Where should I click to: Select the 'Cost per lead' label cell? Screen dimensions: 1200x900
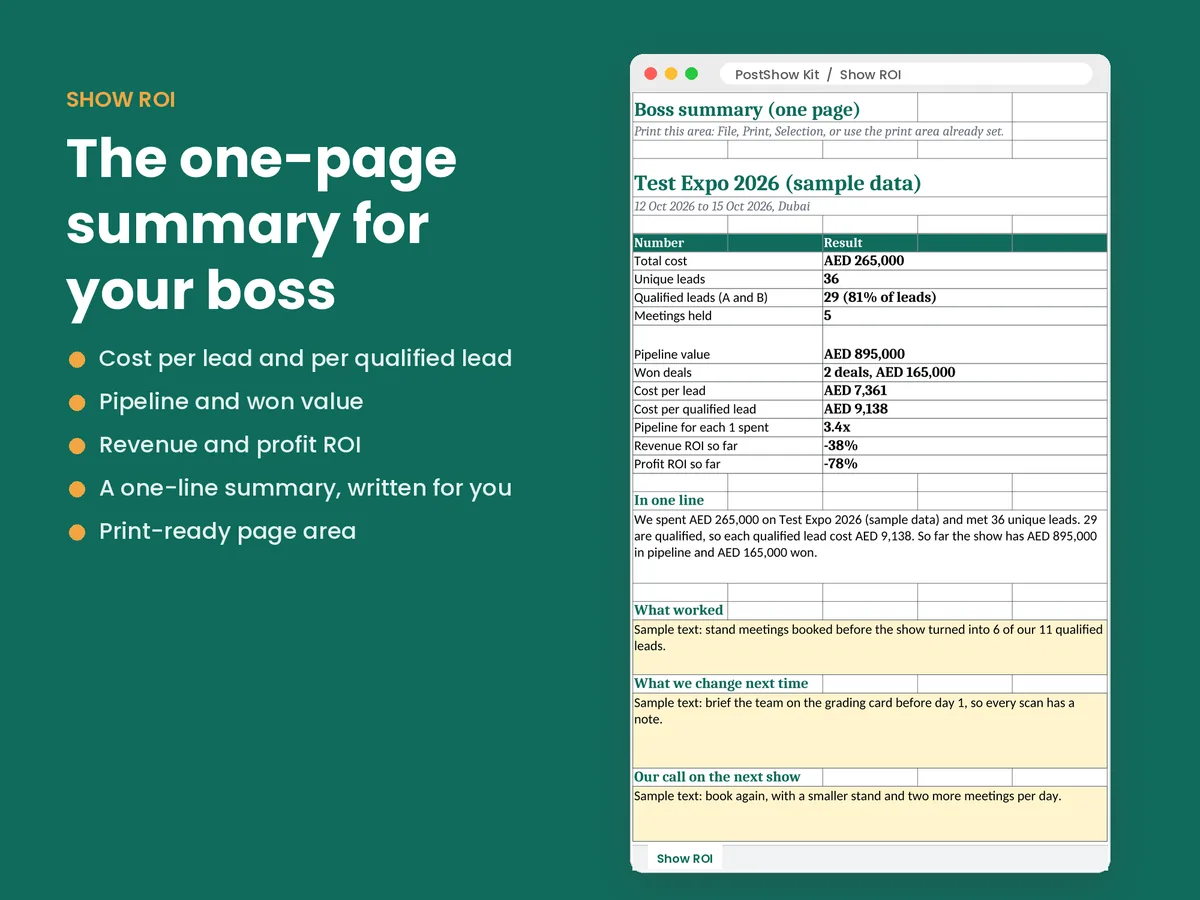coord(727,390)
